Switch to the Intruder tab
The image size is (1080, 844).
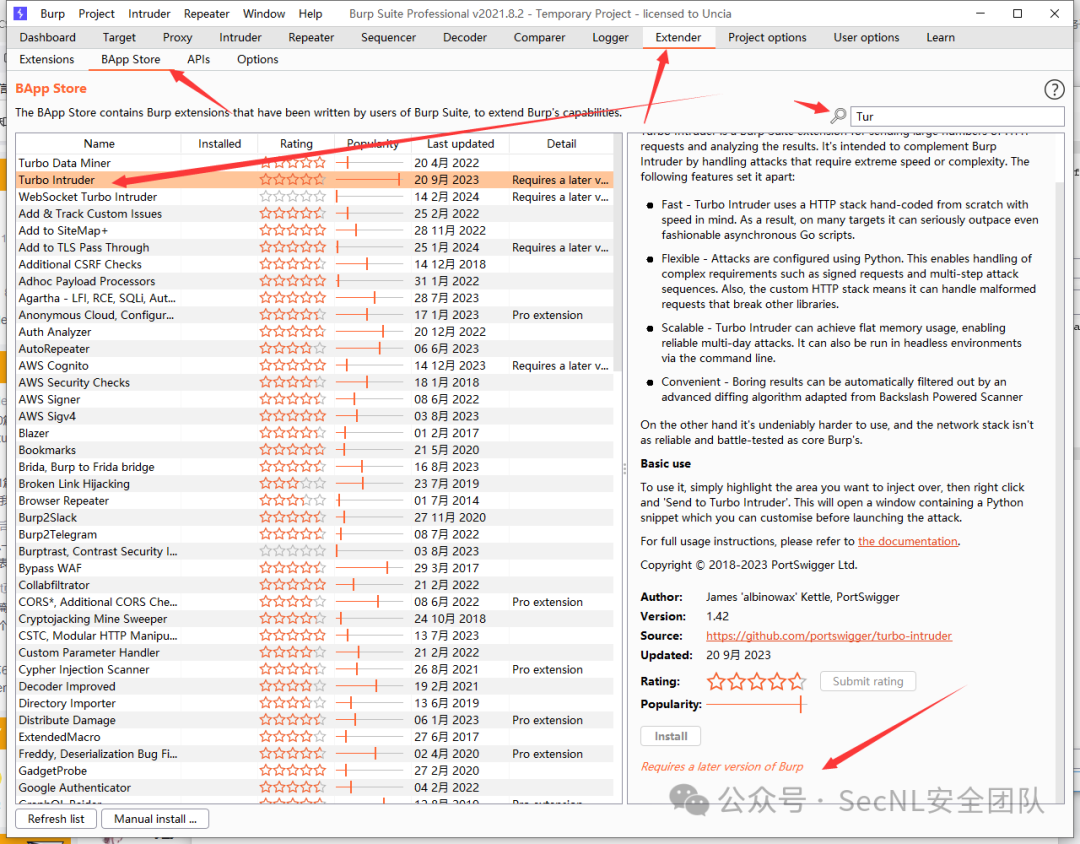(x=240, y=37)
